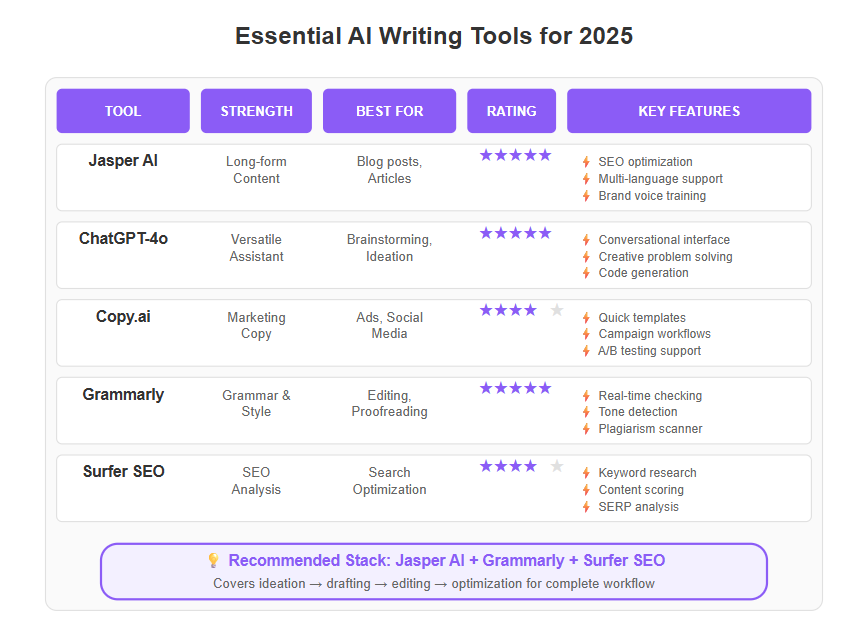Click the TOOL column header

(x=123, y=111)
